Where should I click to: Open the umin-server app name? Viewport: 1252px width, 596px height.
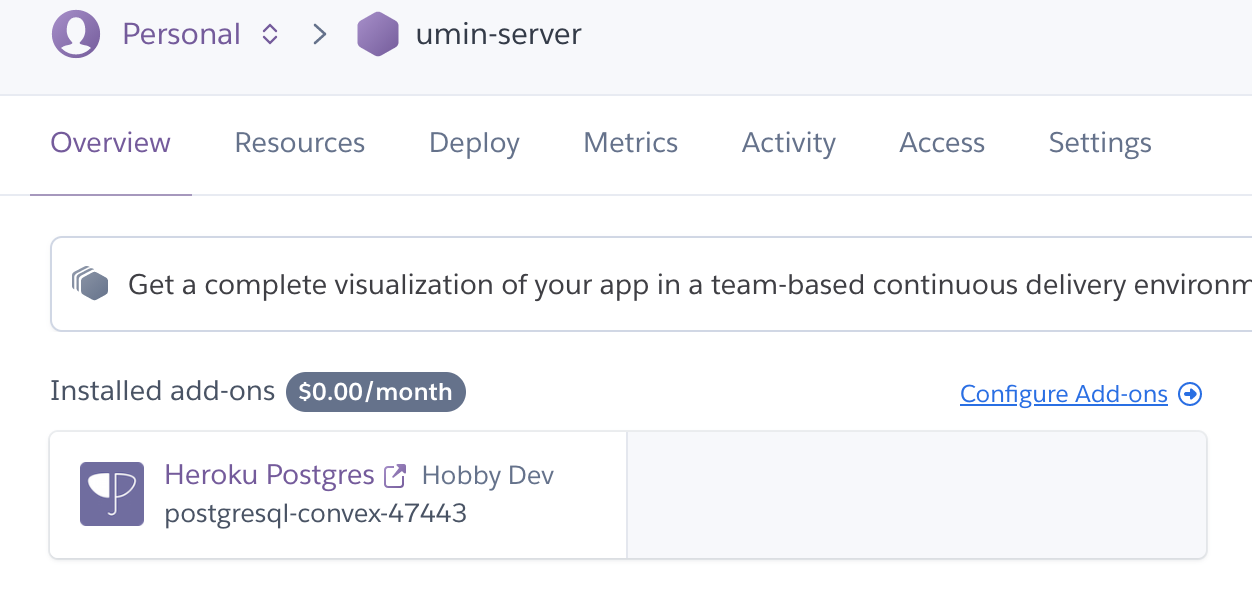point(498,35)
